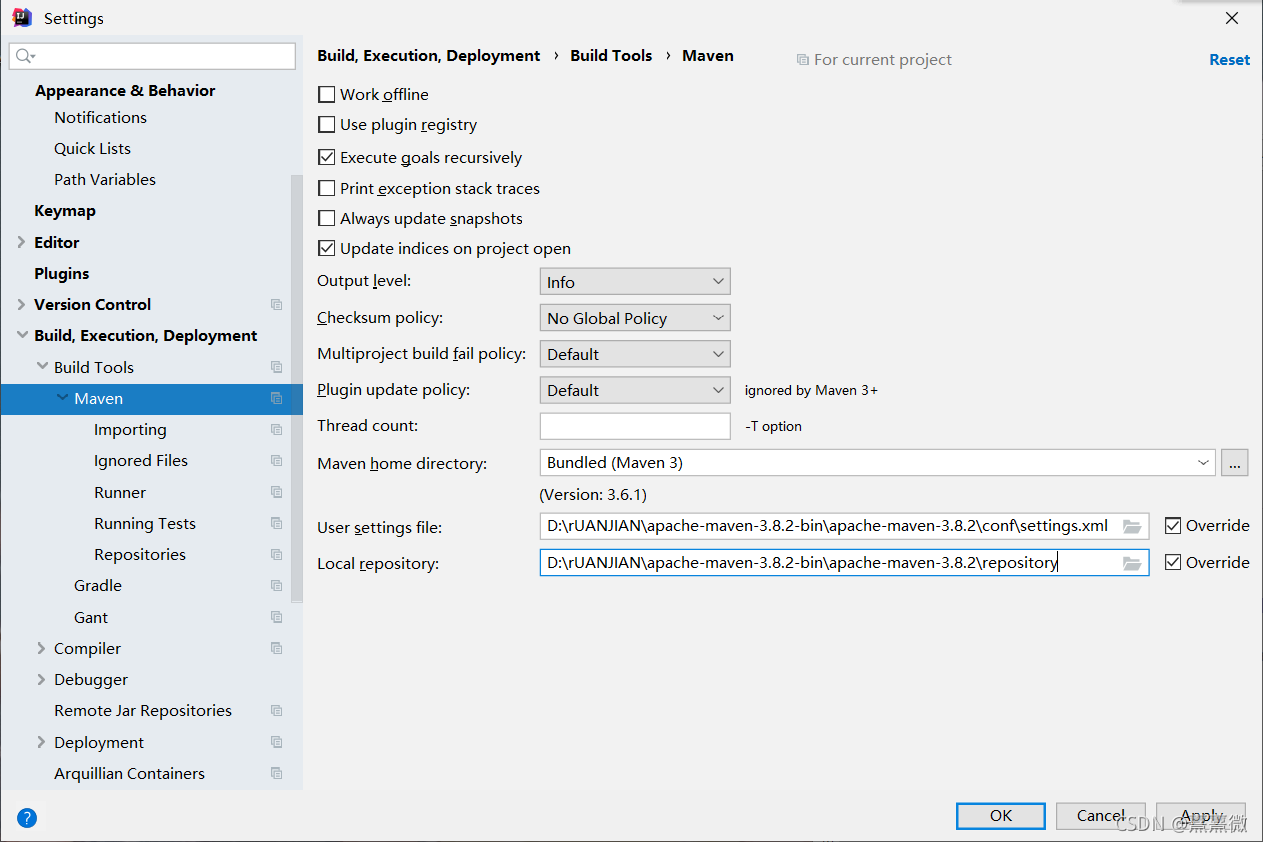Expand the Compiler tree node

point(42,648)
